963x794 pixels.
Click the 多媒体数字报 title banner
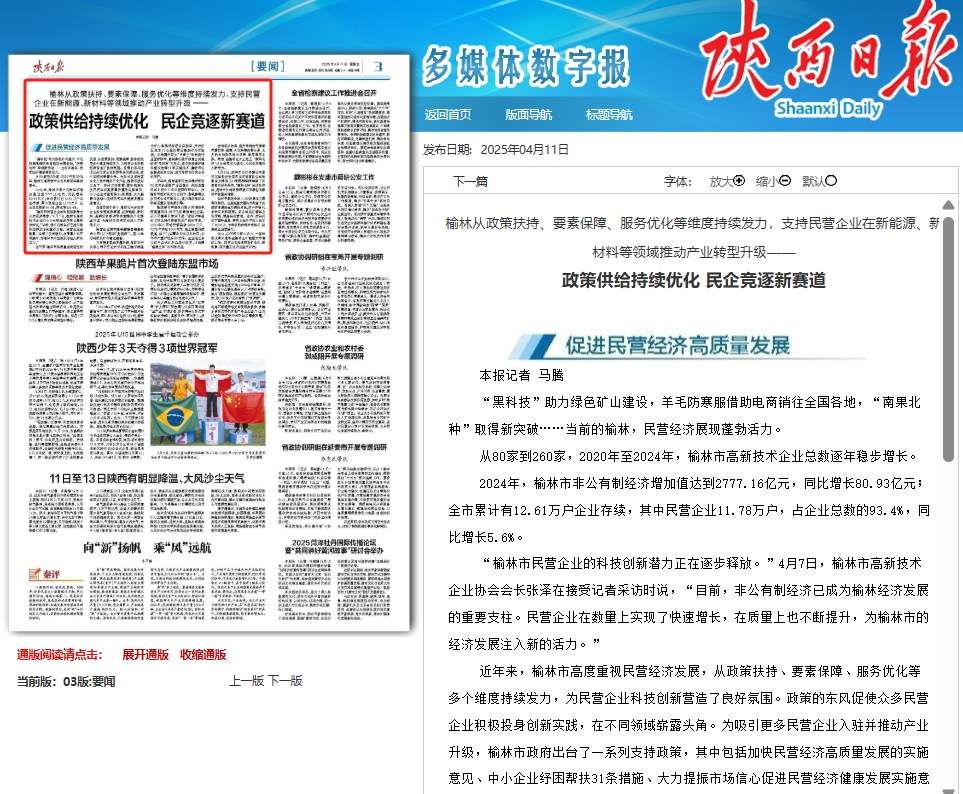point(526,65)
